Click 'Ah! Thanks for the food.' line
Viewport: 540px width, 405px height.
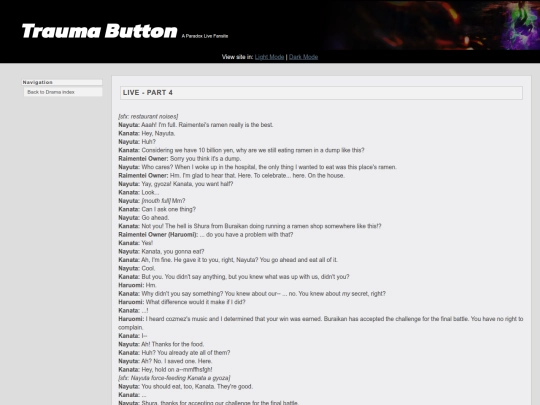pyautogui.click(x=161, y=344)
